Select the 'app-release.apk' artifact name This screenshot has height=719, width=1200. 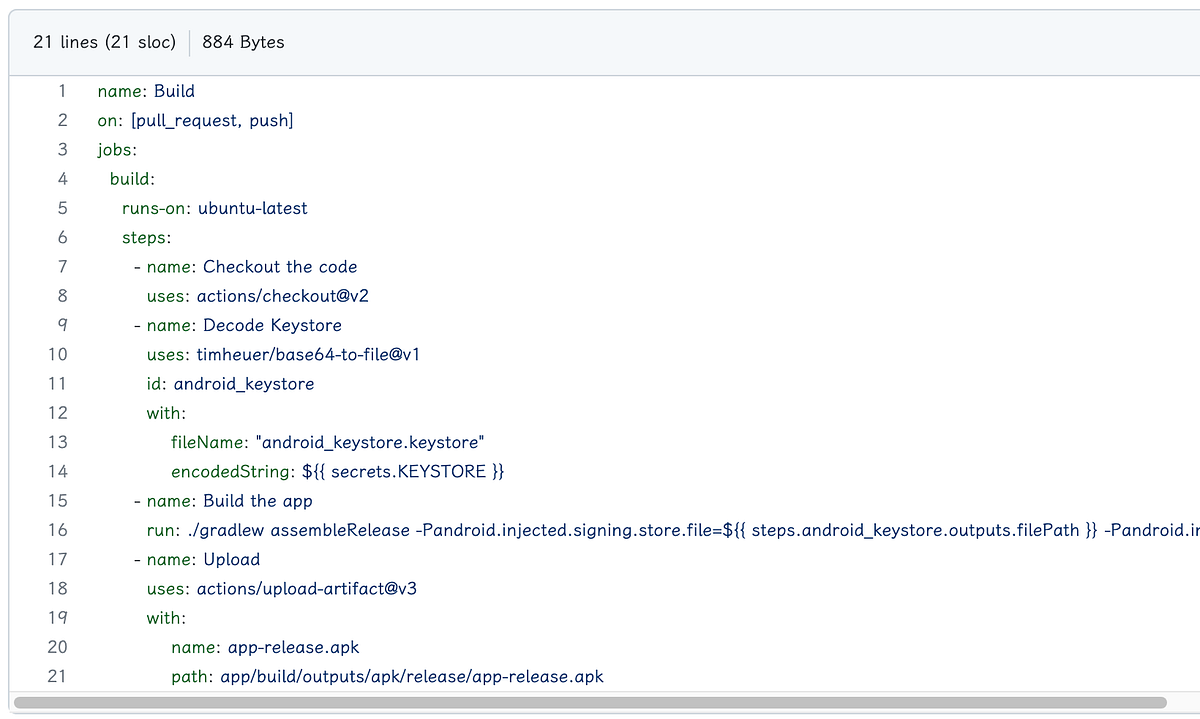(x=290, y=647)
